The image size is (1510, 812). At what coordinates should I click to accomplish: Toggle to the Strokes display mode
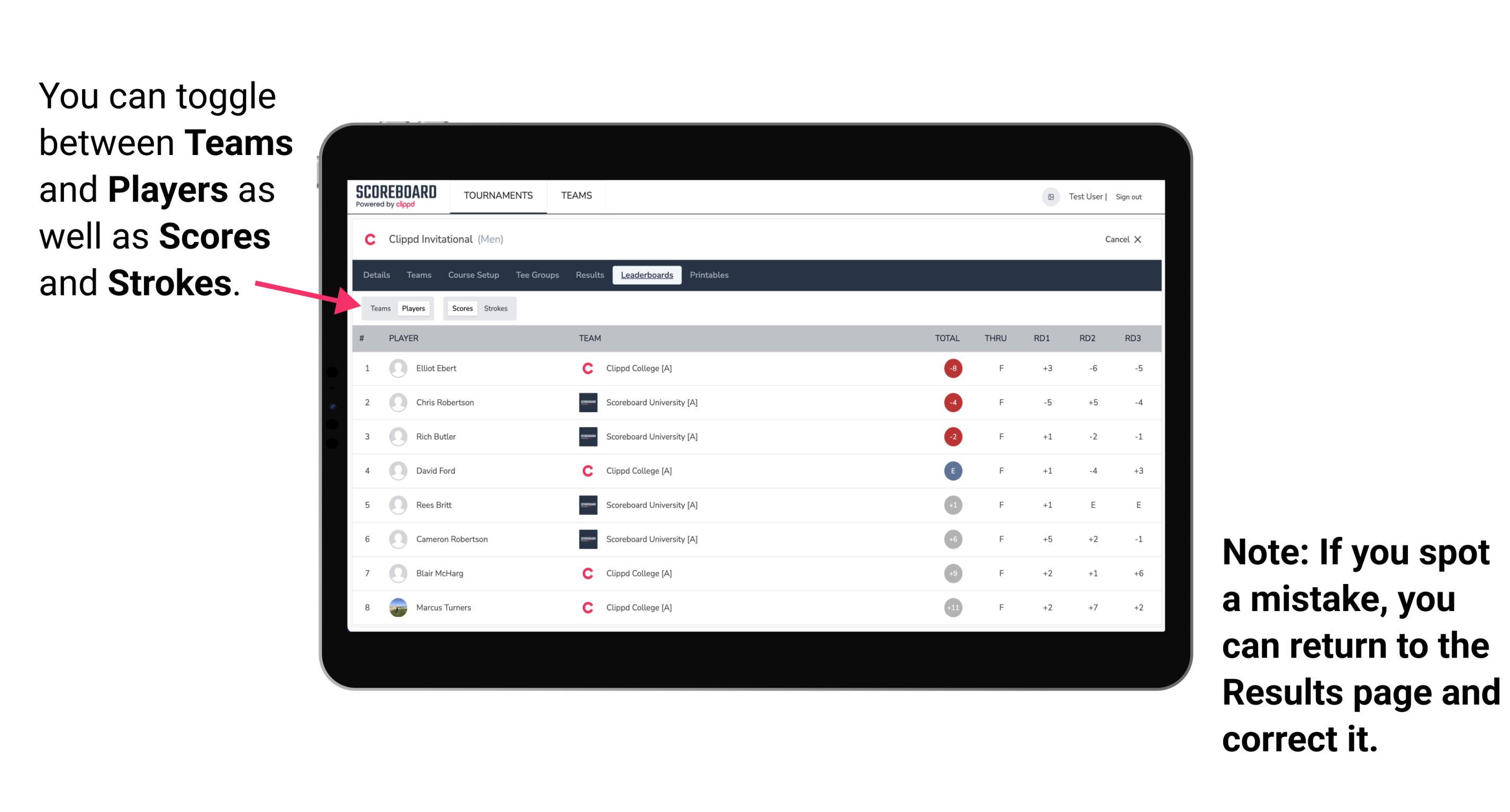pos(496,308)
